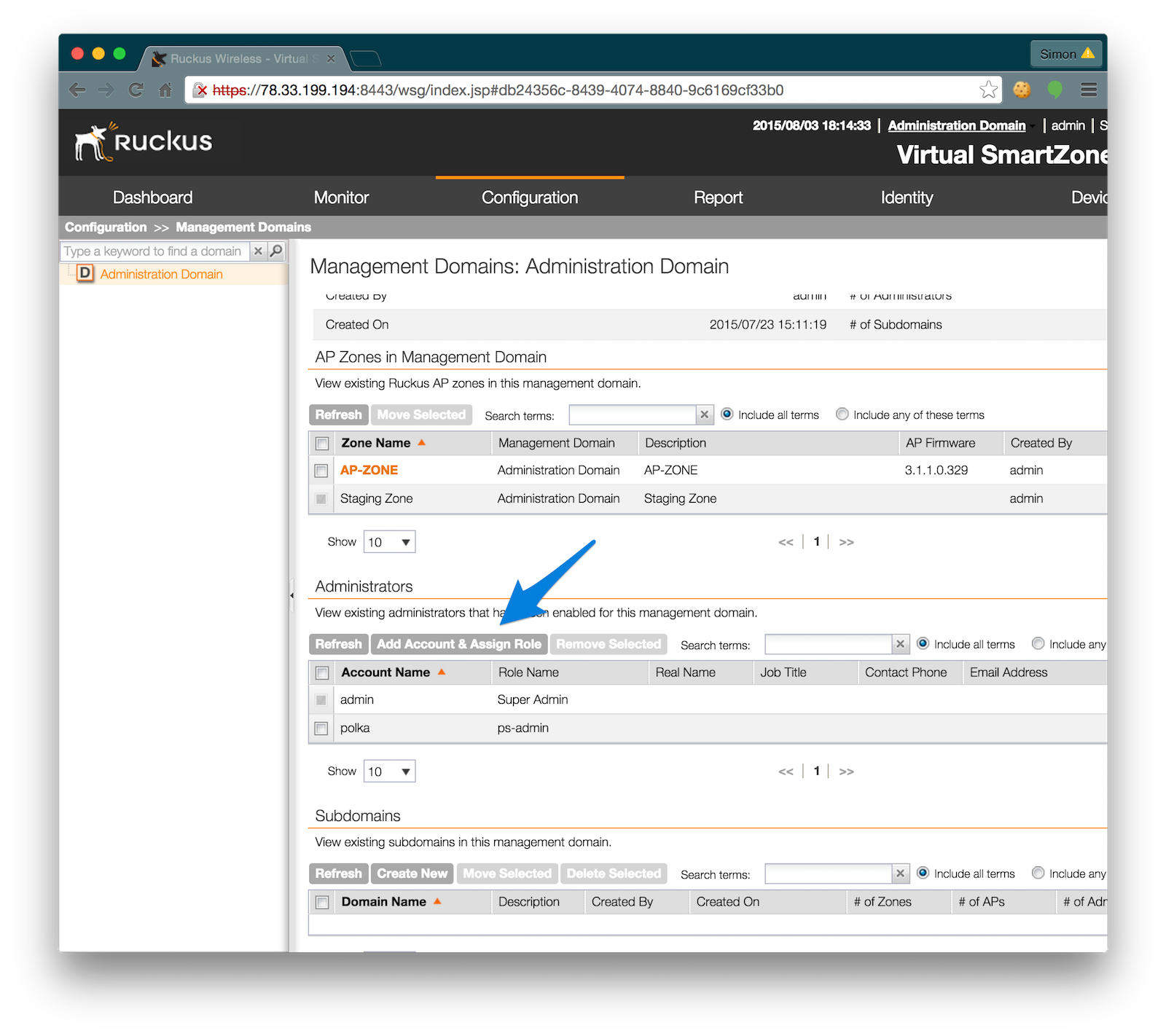Click the green extension icon
The height and width of the screenshot is (1036, 1166).
(1055, 90)
